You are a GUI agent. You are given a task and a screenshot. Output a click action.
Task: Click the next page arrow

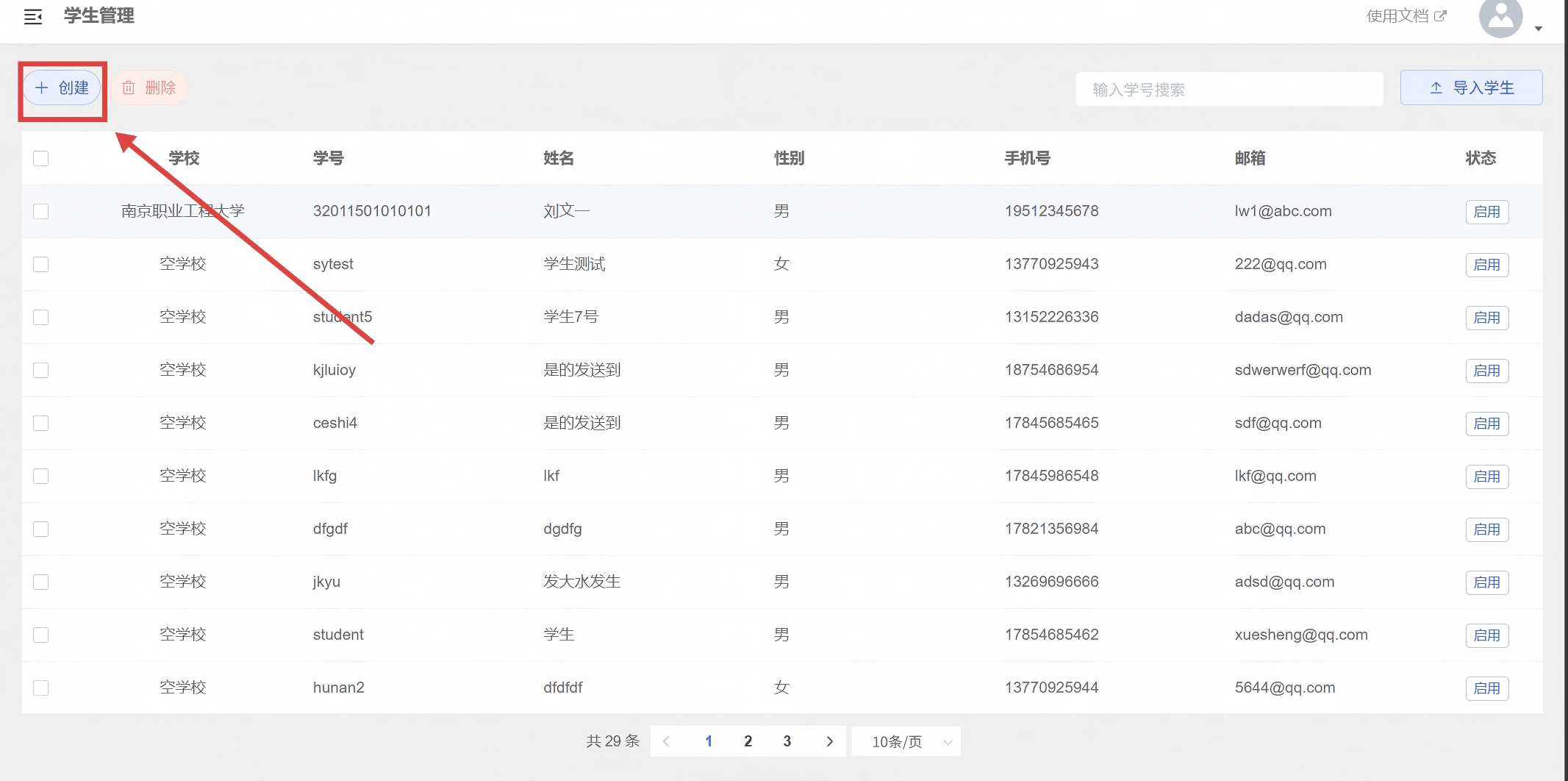point(829,741)
